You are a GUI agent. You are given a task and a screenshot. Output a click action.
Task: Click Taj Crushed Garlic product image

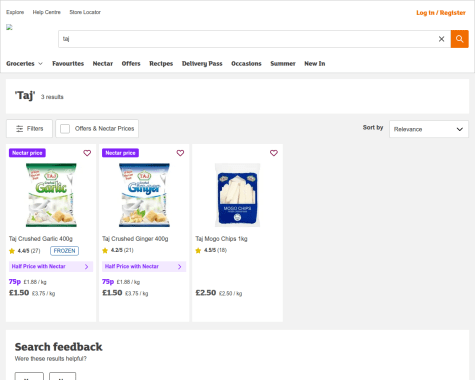pos(51,195)
